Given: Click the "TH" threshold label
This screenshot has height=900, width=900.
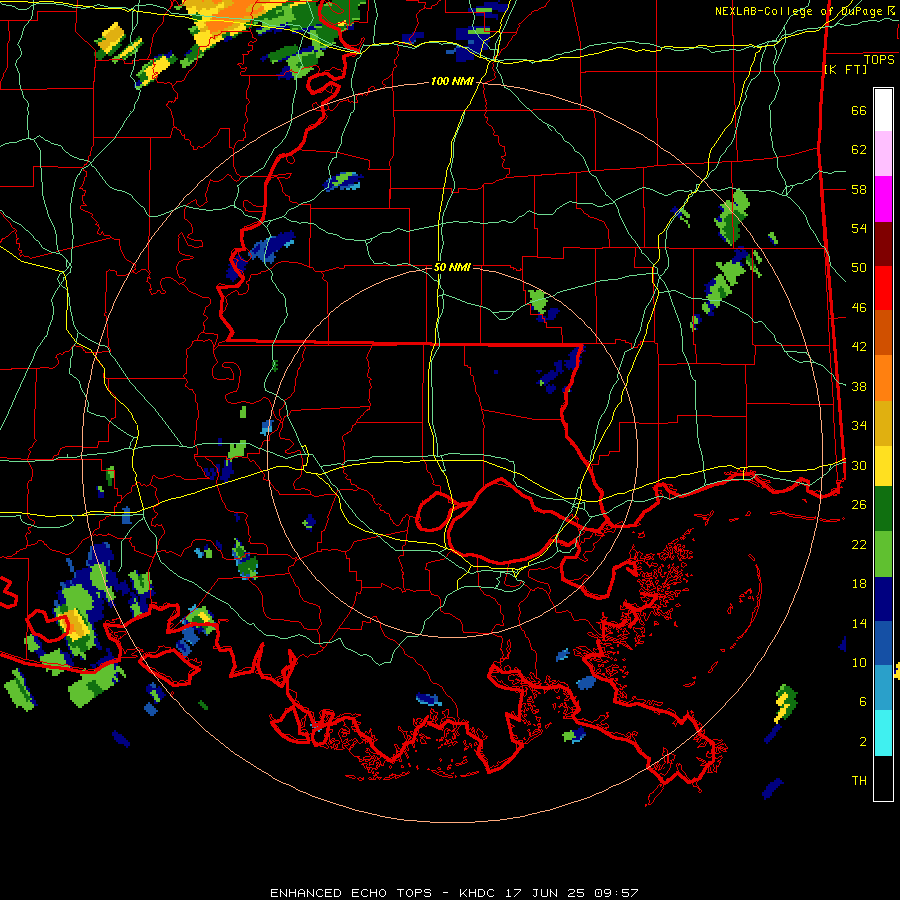Looking at the screenshot, I should (x=859, y=781).
